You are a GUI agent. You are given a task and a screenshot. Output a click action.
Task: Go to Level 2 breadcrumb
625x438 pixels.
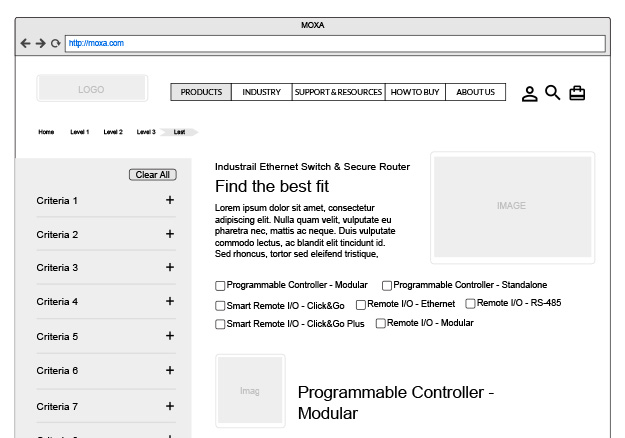tap(113, 132)
